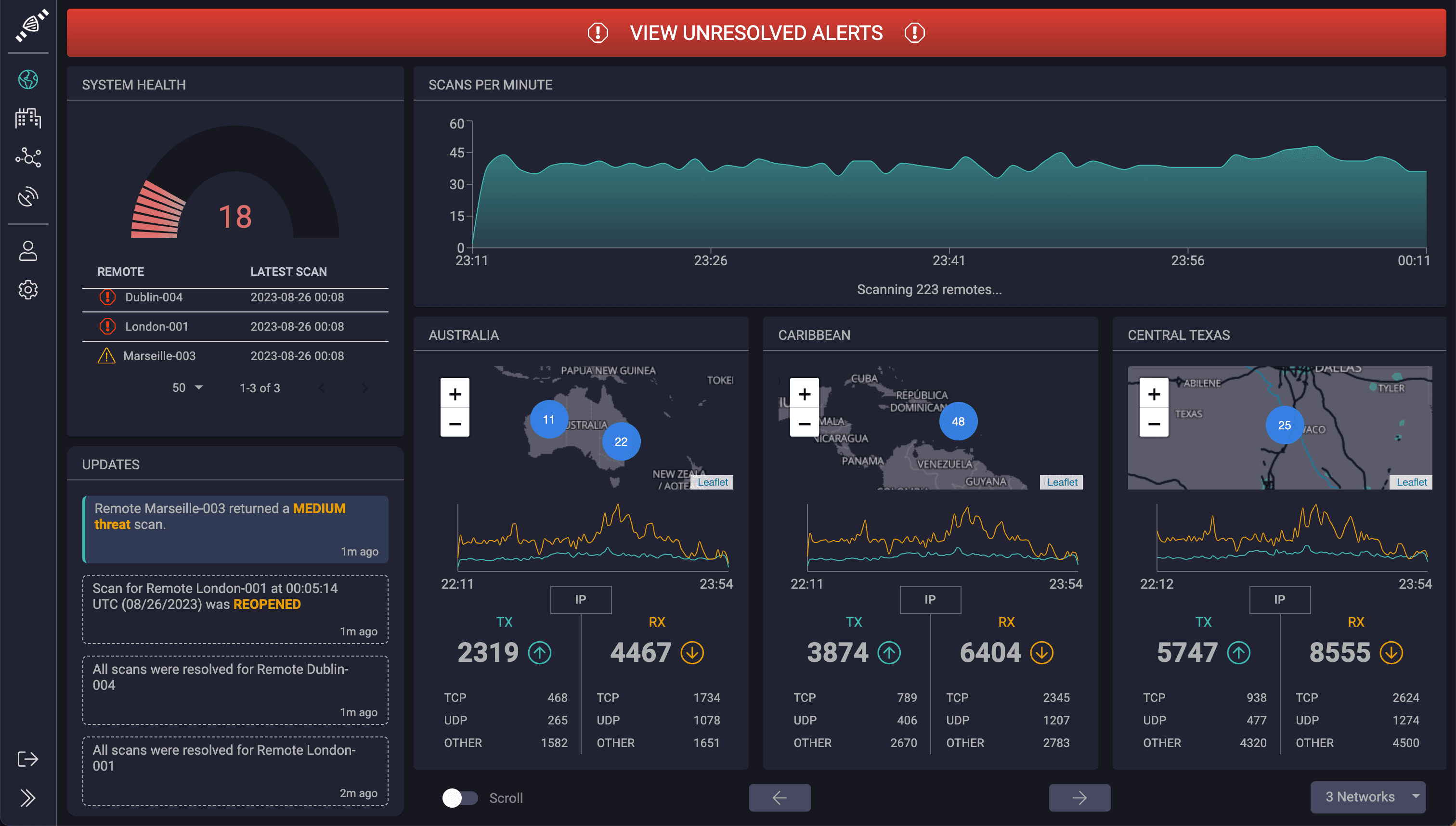Zoom out on the Caribbean map
This screenshot has height=826, width=1456.
(x=804, y=423)
